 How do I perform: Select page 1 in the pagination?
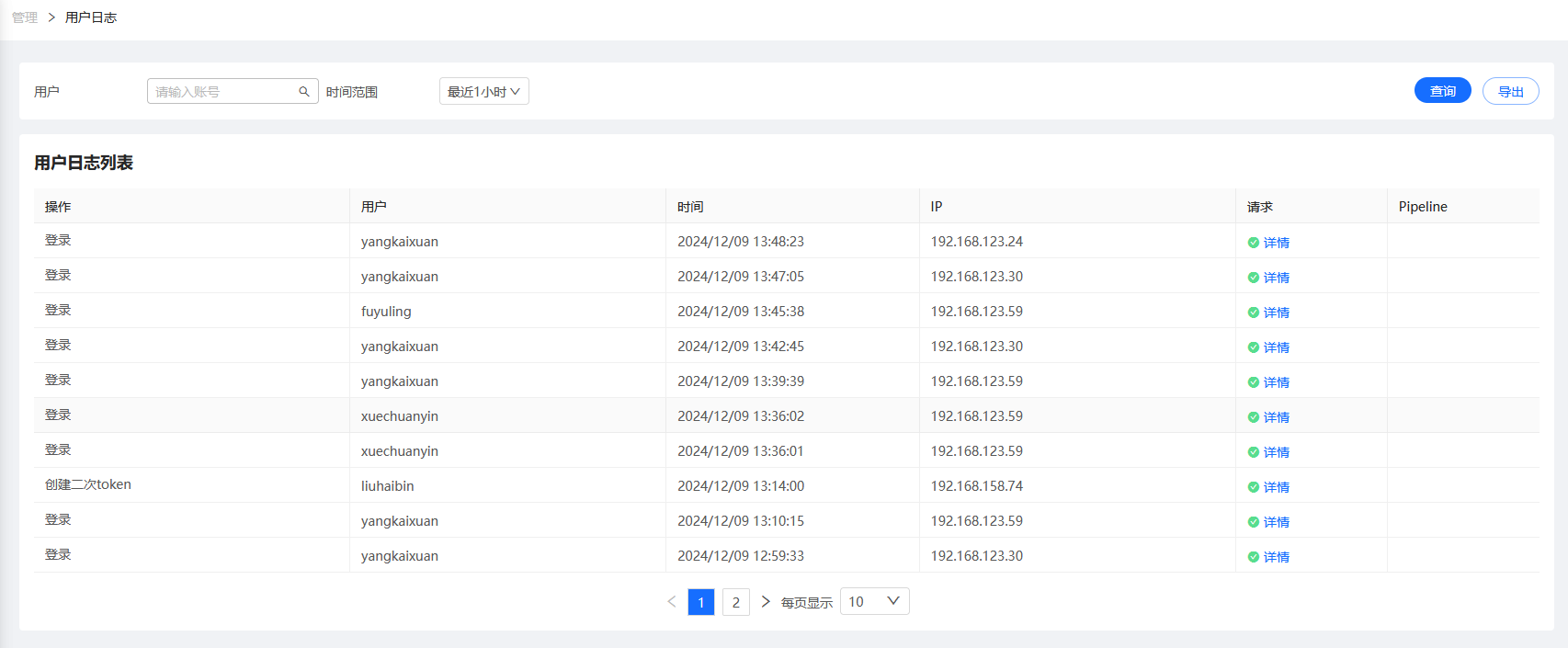(701, 602)
